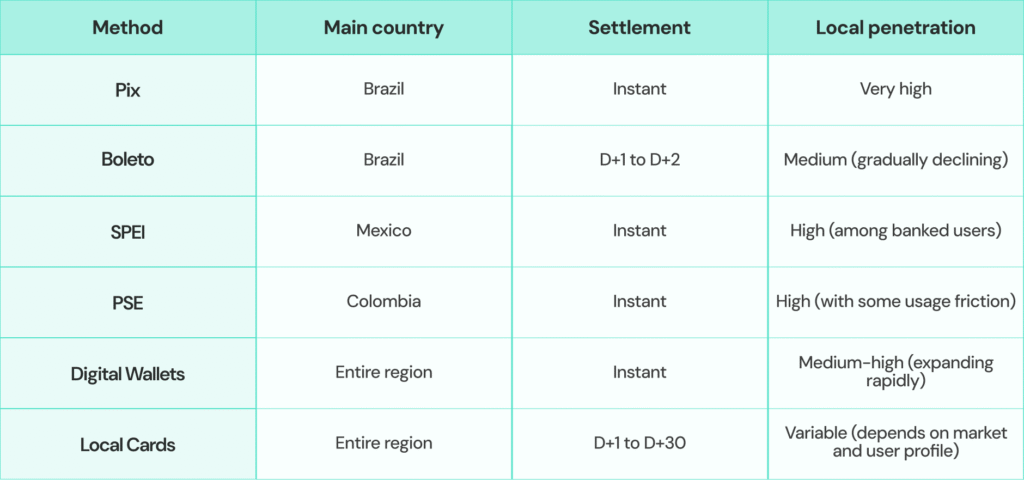
Task: Click the Method column header
Action: (x=127, y=28)
